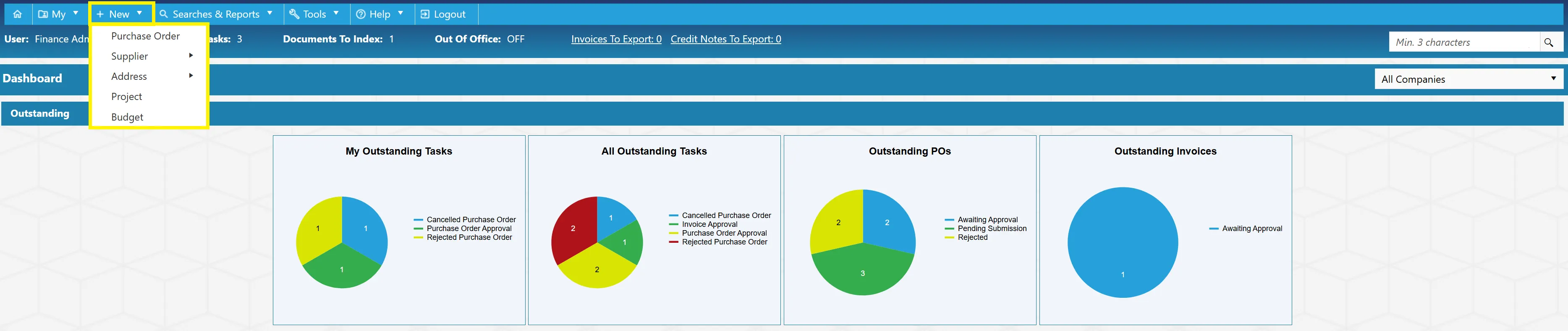Click Invoice Approval legend entry
The width and height of the screenshot is (1568, 331).
coord(703,224)
